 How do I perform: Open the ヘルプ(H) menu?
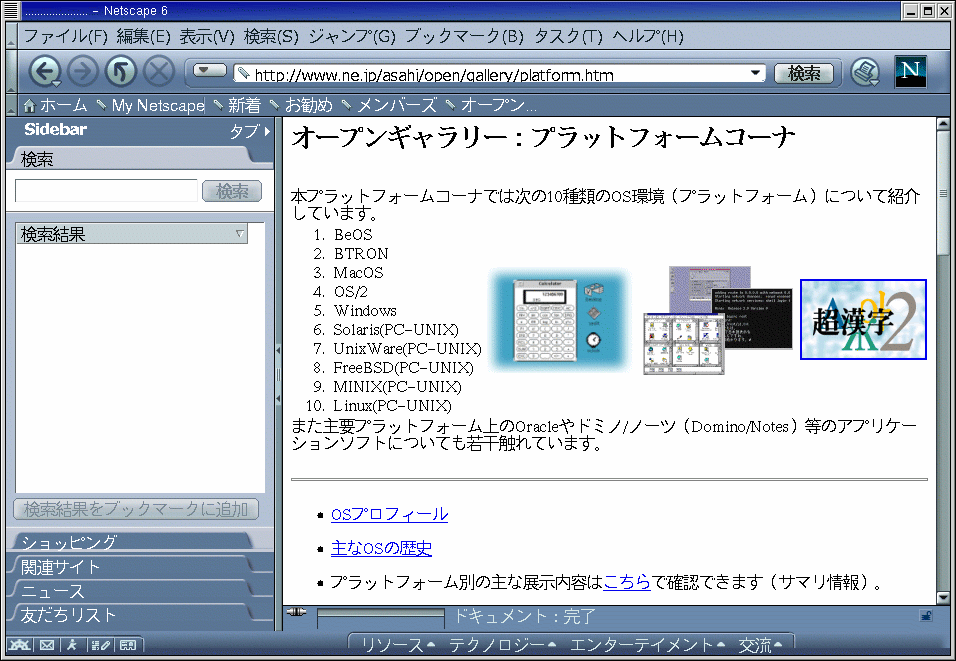pyautogui.click(x=647, y=36)
